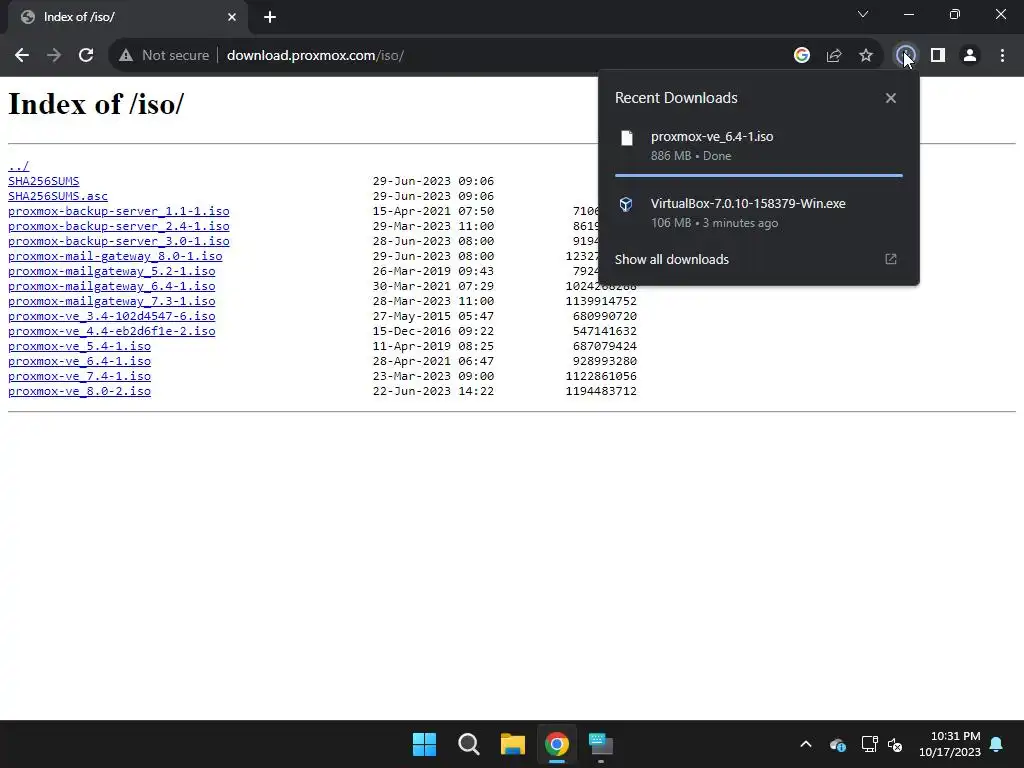The height and width of the screenshot is (768, 1024).
Task: Open VirtualBox-7.0.10-158379-Win.exe download entry
Action: [758, 213]
